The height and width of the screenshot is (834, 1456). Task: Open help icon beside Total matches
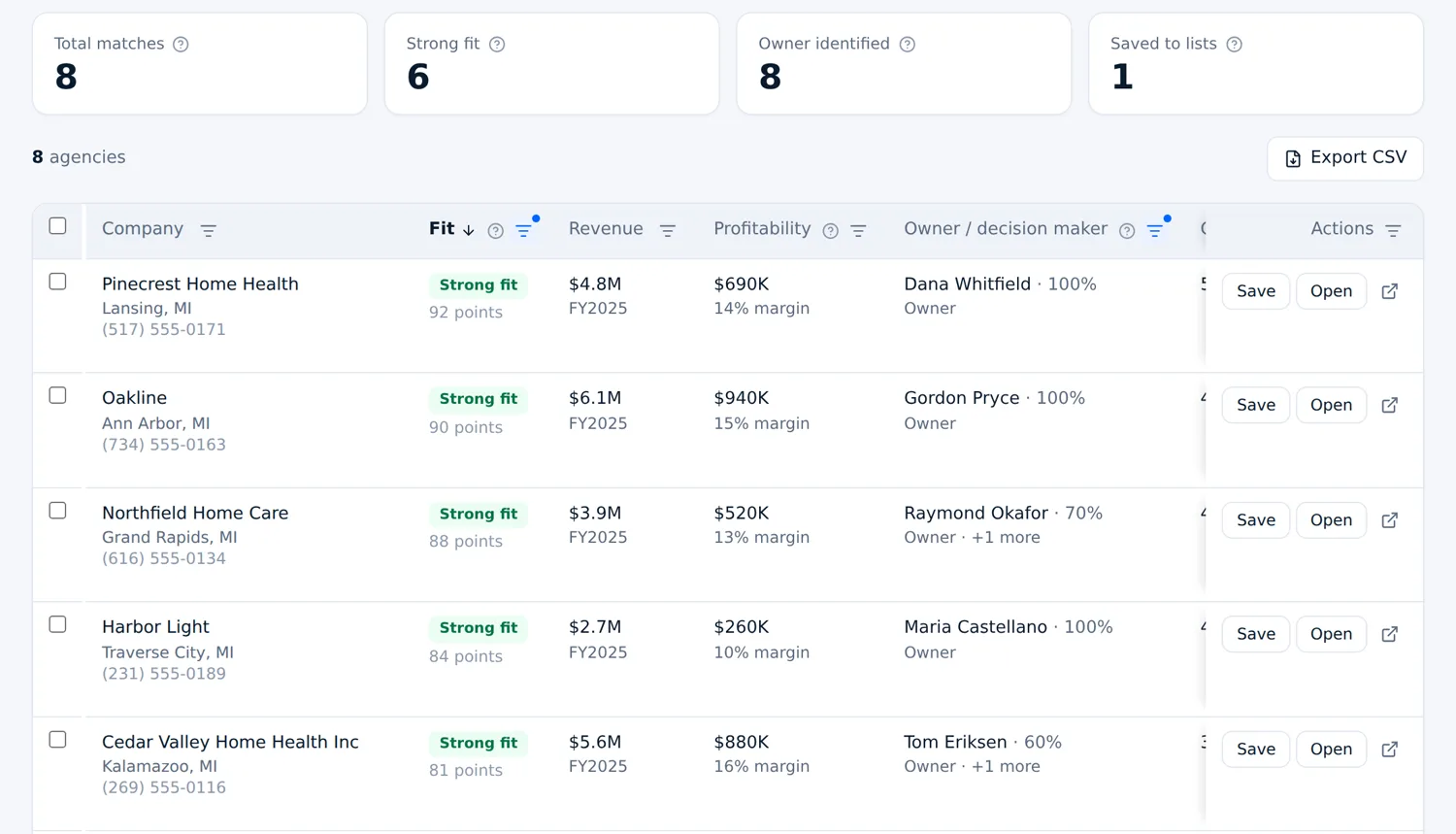[x=181, y=44]
